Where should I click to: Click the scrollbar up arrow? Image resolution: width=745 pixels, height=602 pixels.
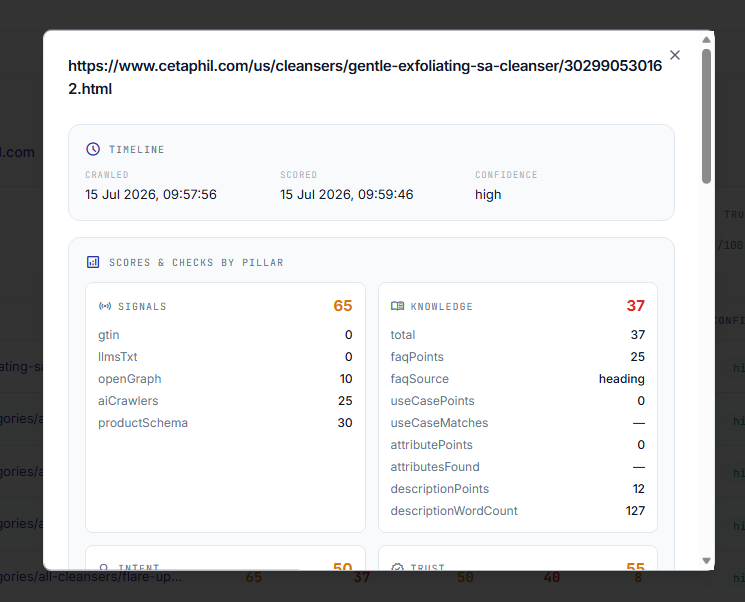[x=707, y=40]
